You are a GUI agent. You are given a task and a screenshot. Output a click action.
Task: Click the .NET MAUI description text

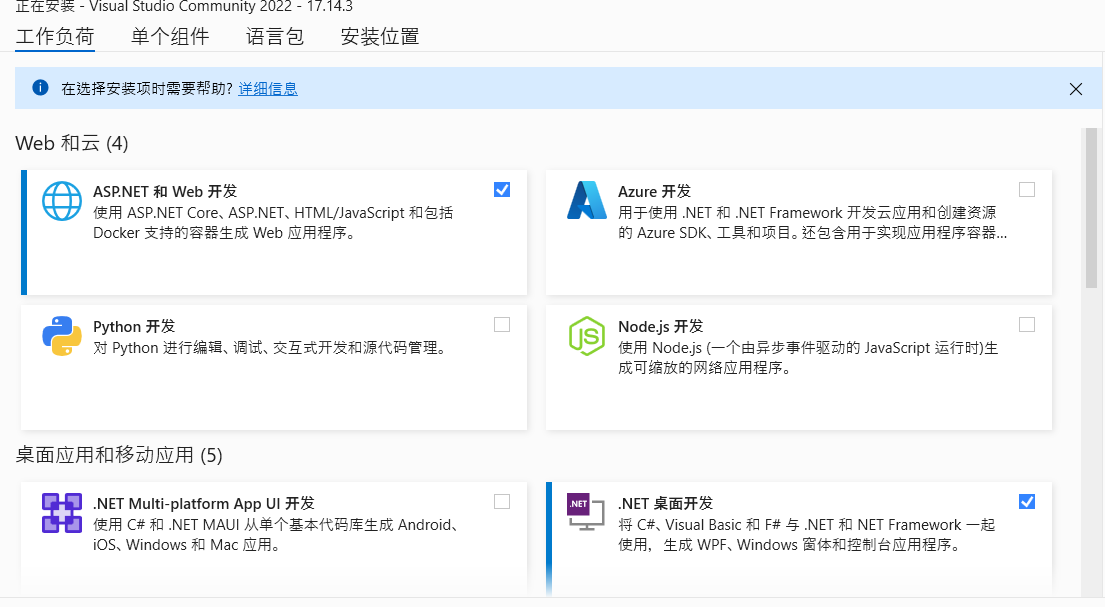[x=278, y=534]
